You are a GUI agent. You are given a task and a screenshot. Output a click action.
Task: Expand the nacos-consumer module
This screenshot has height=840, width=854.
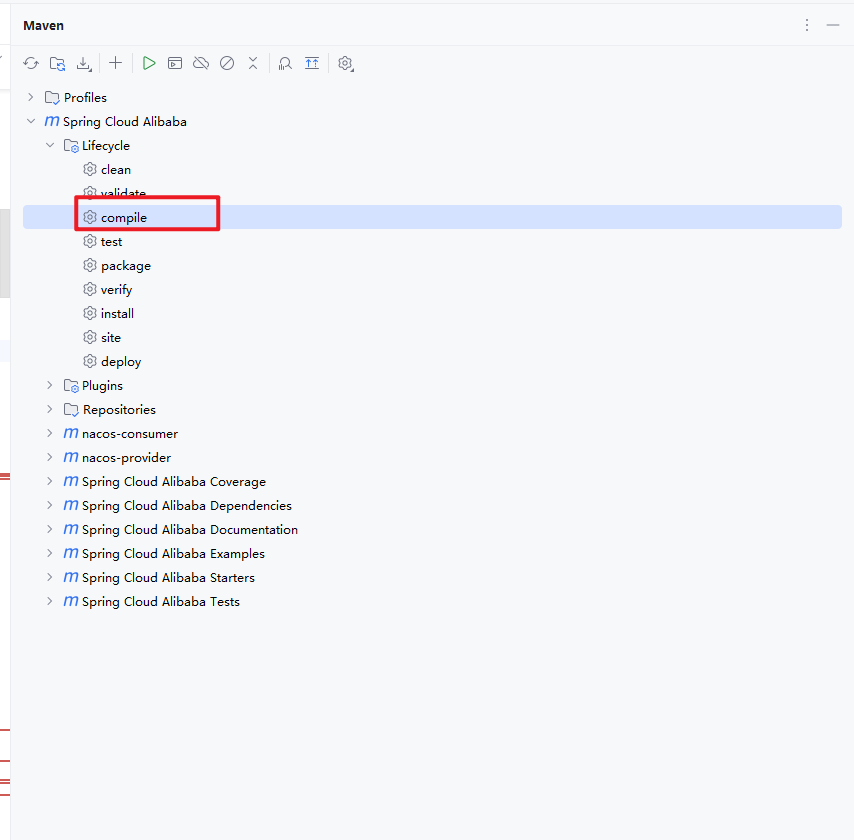tap(50, 433)
